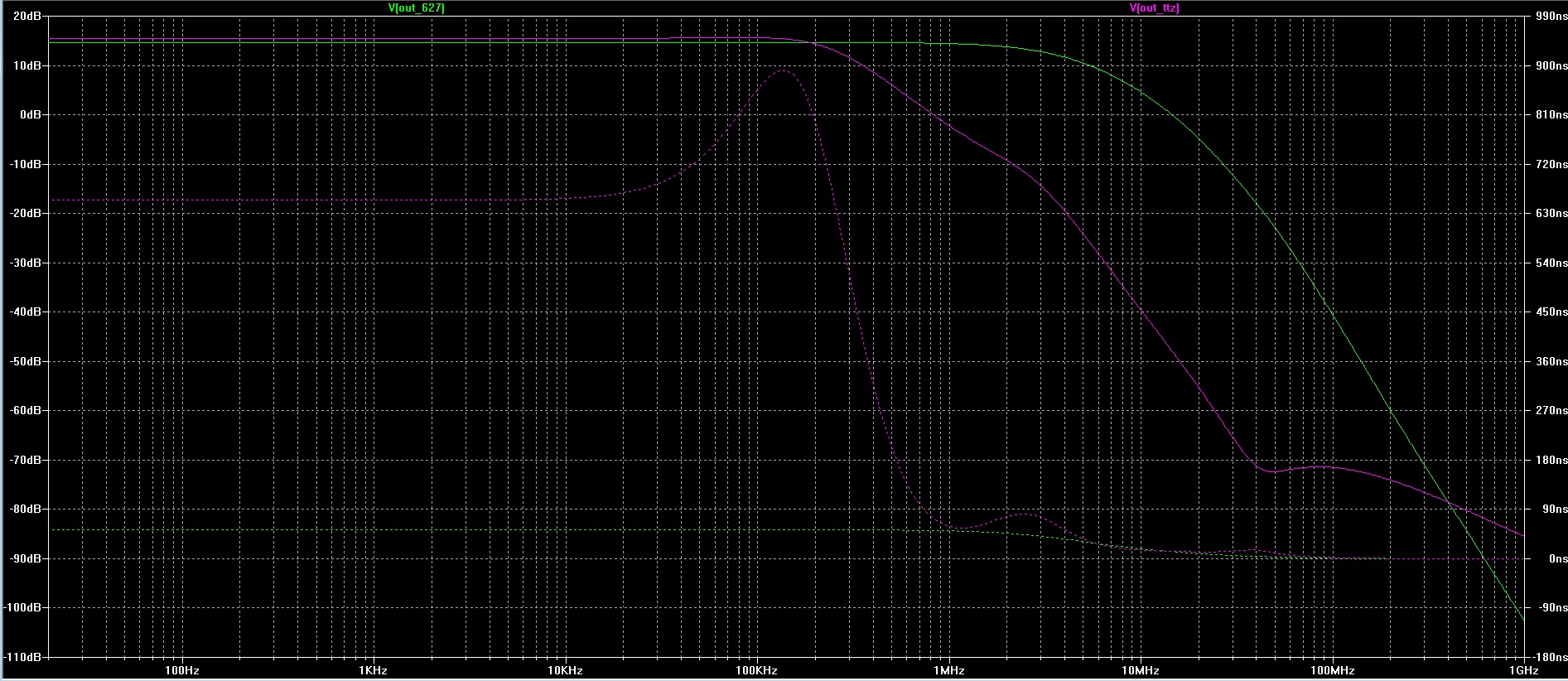Viewport: 1568px width, 681px height.
Task: Click the 10dB left axis label
Action: tap(27, 65)
